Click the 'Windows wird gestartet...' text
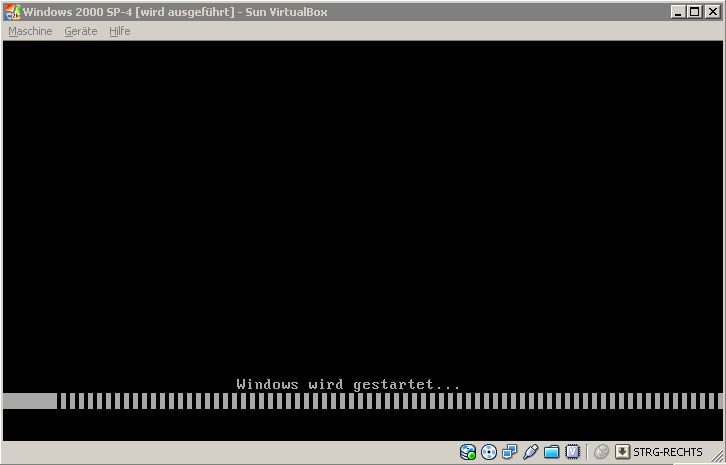Image resolution: width=726 pixels, height=465 pixels. [x=348, y=384]
